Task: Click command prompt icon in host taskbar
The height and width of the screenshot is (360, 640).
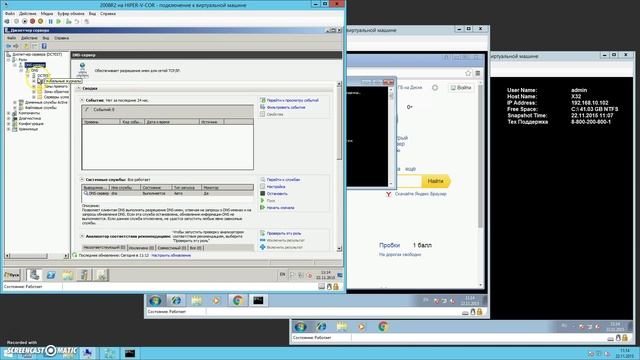Action: click(130, 353)
